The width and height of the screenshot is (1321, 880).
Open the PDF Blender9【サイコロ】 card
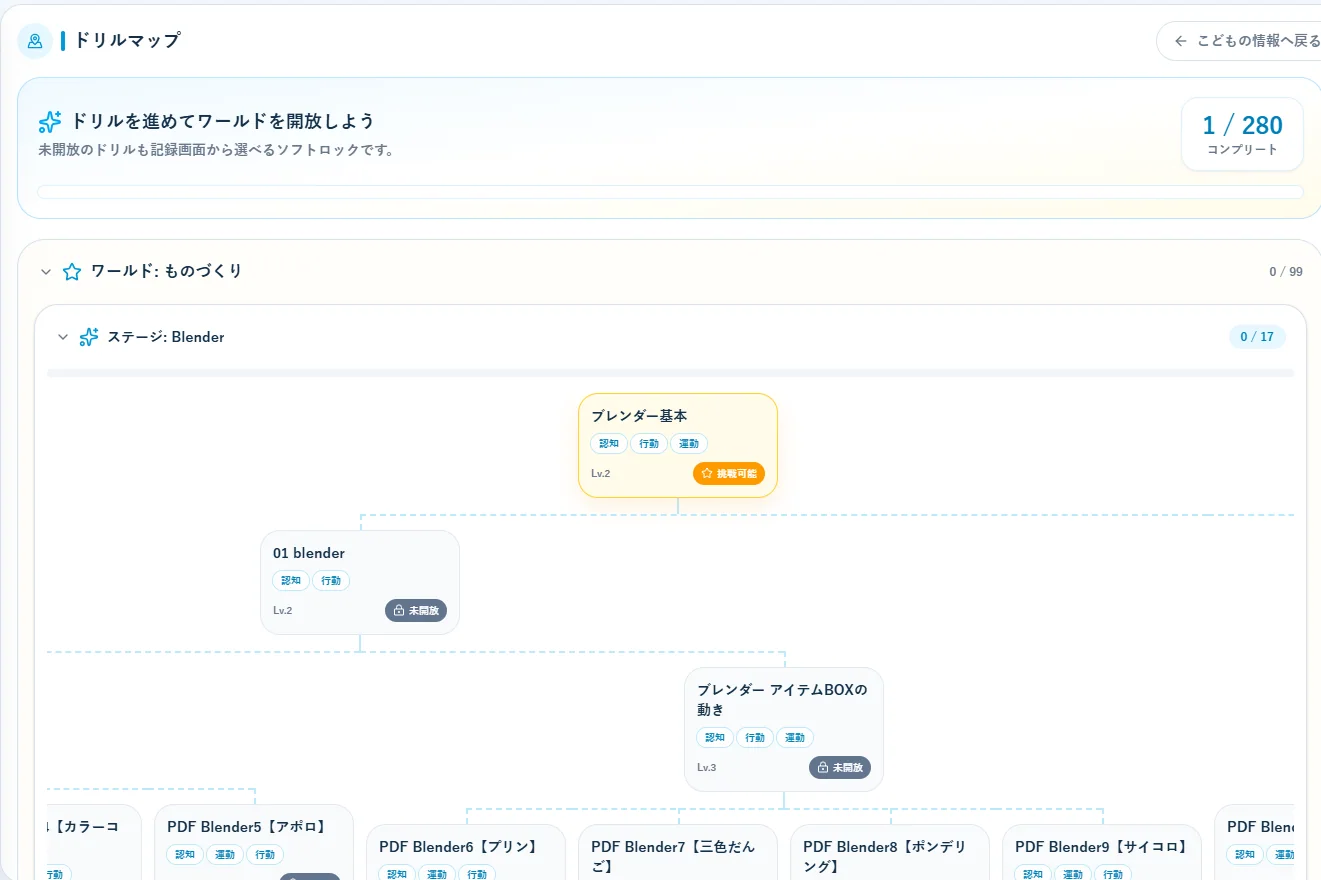coord(1102,852)
